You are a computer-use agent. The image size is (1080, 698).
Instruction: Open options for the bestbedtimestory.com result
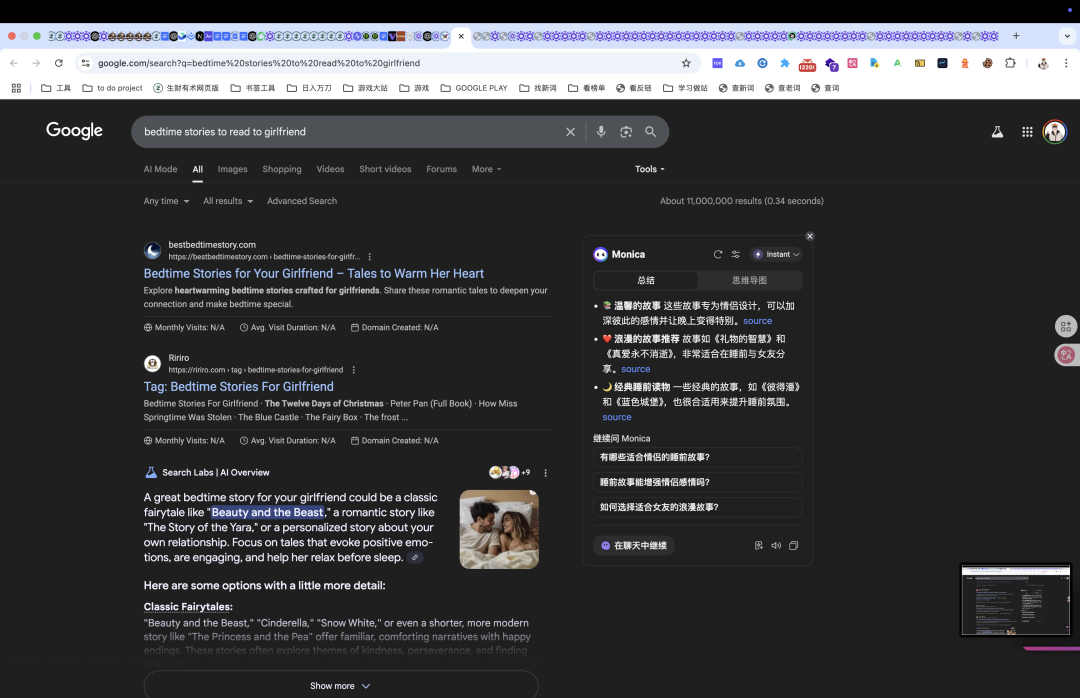[x=370, y=256]
